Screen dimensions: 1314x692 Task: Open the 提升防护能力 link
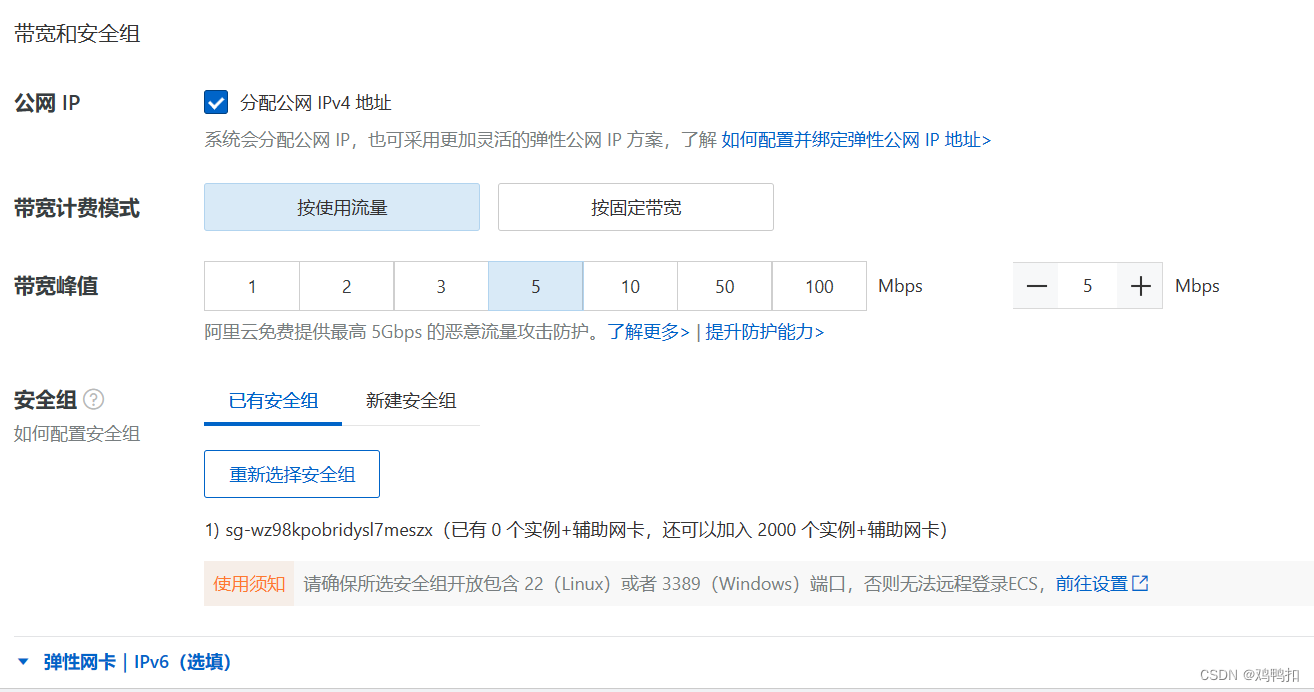pyautogui.click(x=765, y=332)
